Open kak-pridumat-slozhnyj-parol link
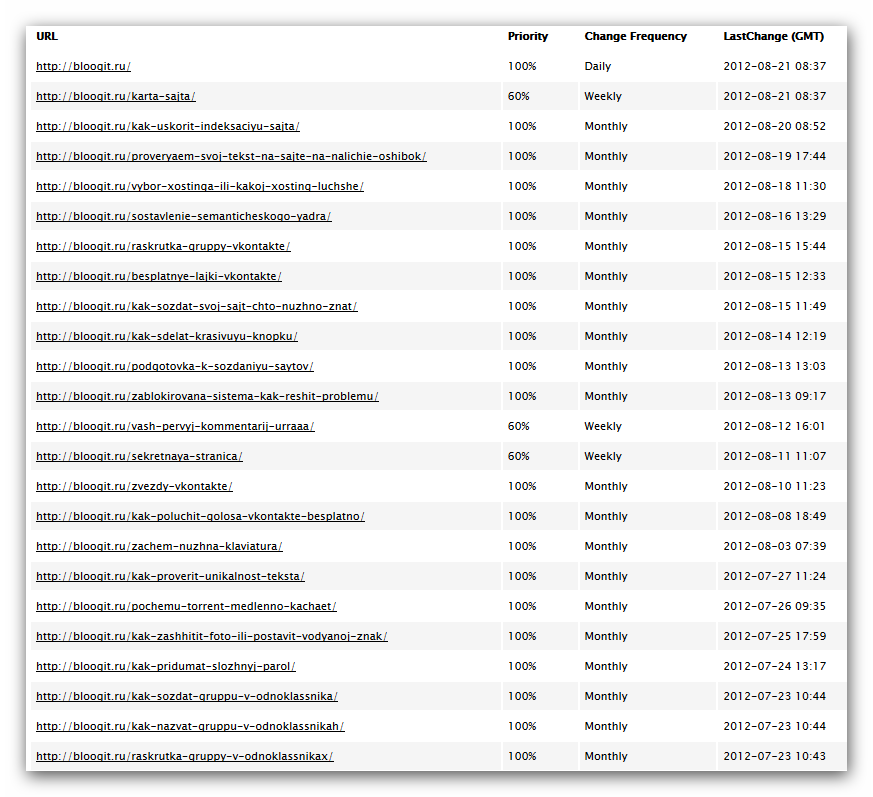 click(166, 667)
